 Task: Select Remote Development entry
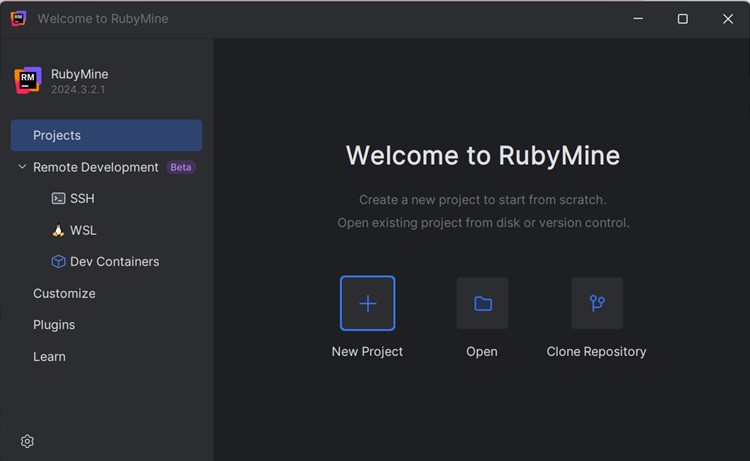[95, 167]
